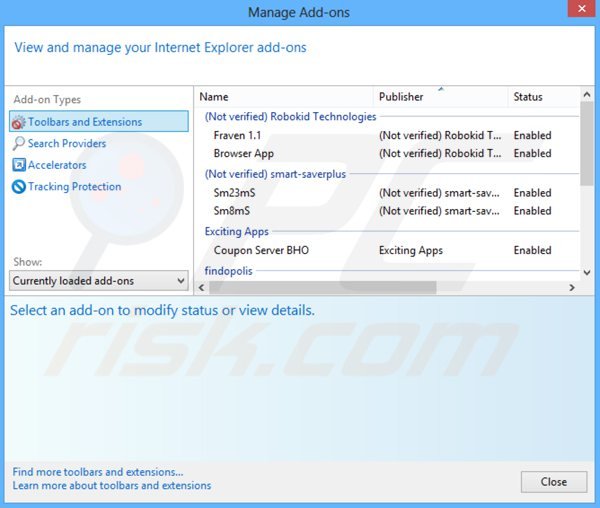Image resolution: width=600 pixels, height=508 pixels.
Task: Click the Tracking Protection blocked icon
Action: [18, 187]
